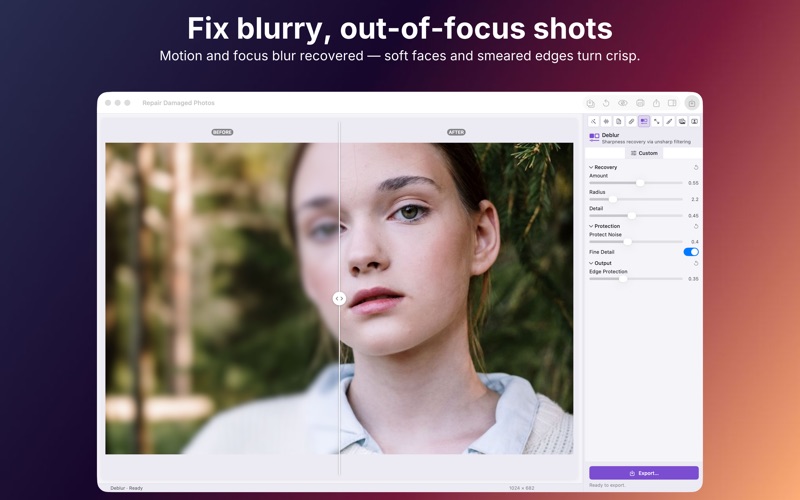800x500 pixels.
Task: Click the counterclockwise revert arrow in the top toolbar
Action: pyautogui.click(x=606, y=103)
